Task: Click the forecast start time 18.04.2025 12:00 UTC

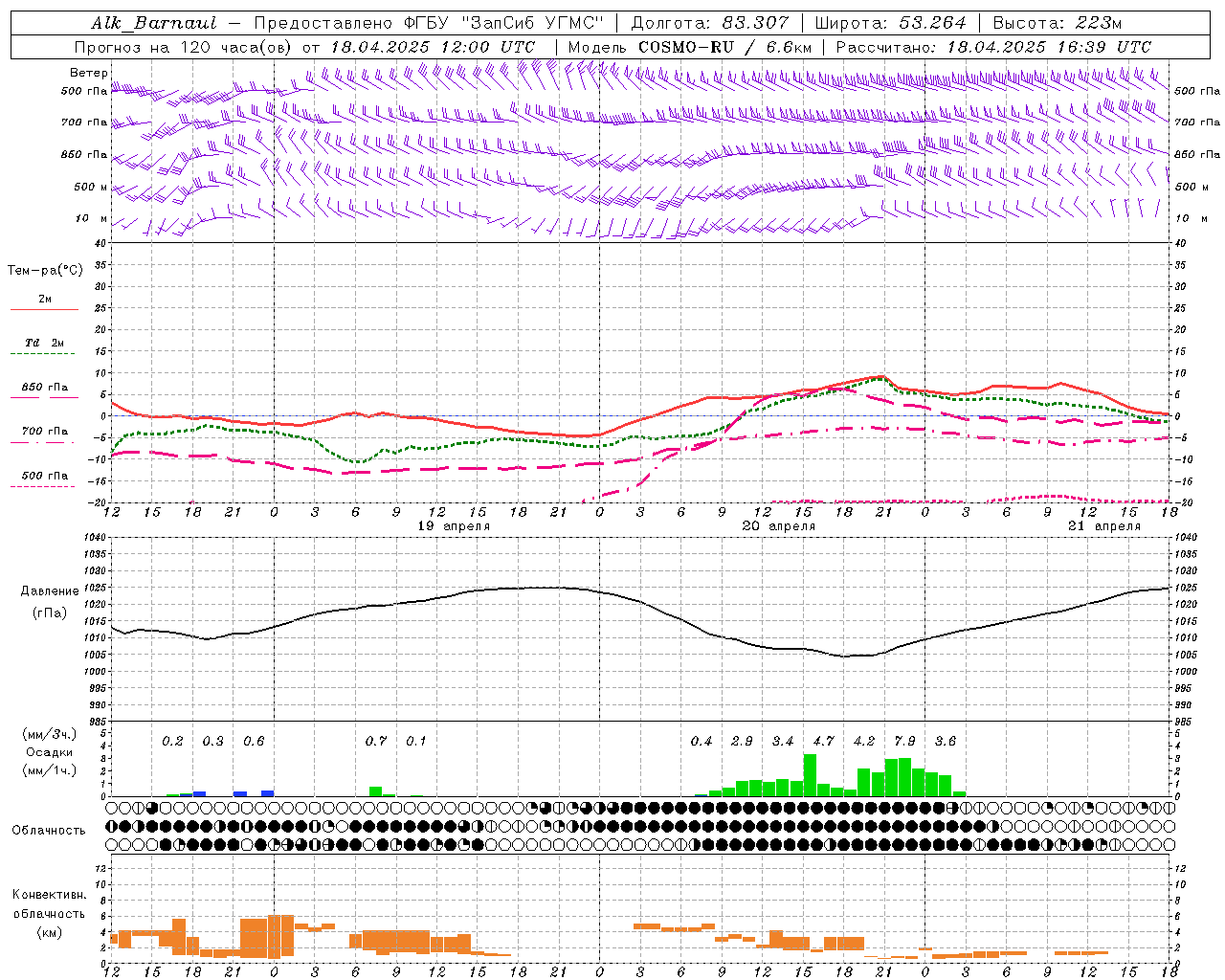Action: coord(433,47)
